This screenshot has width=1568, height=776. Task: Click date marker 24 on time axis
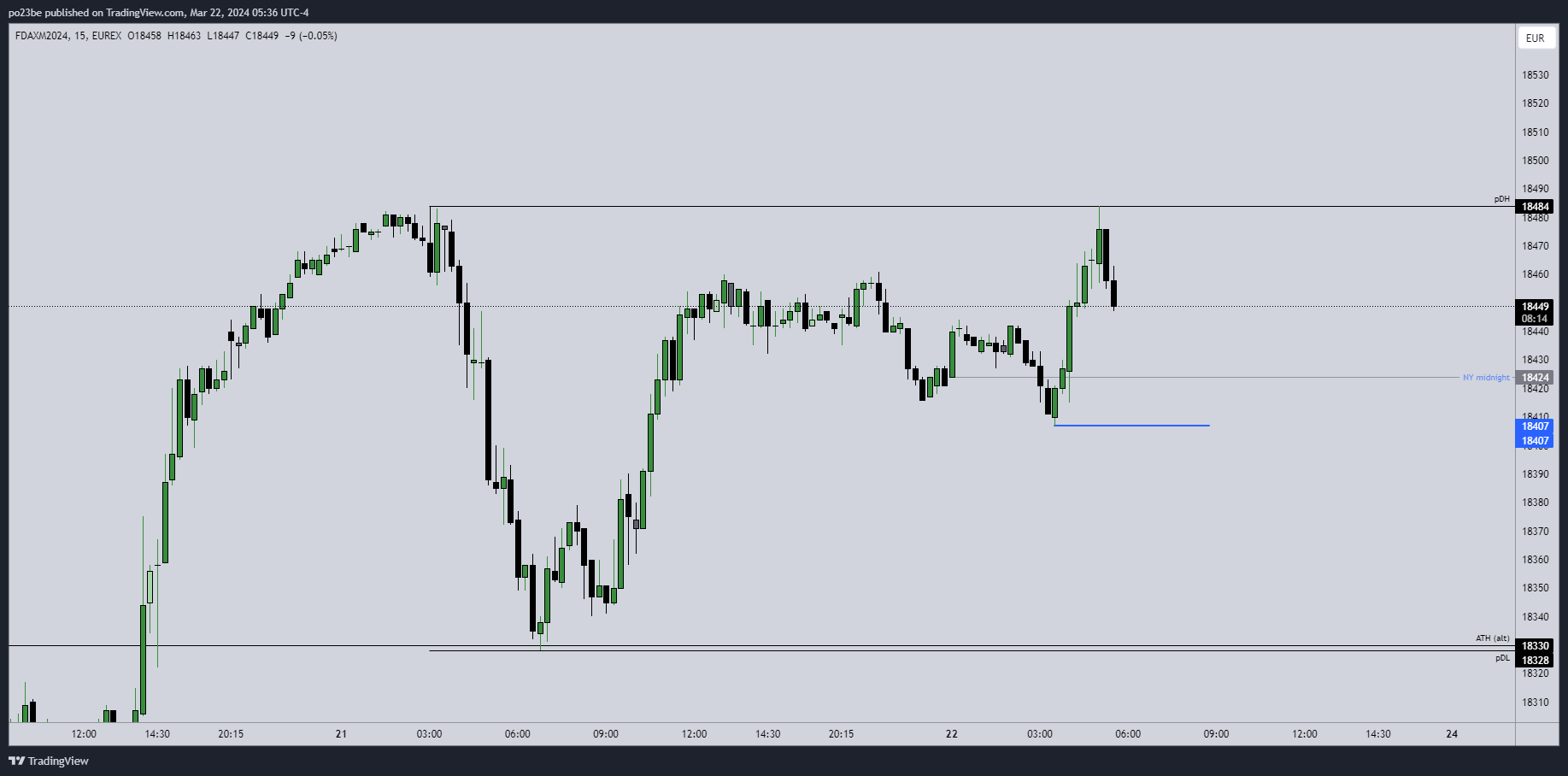coord(1451,734)
